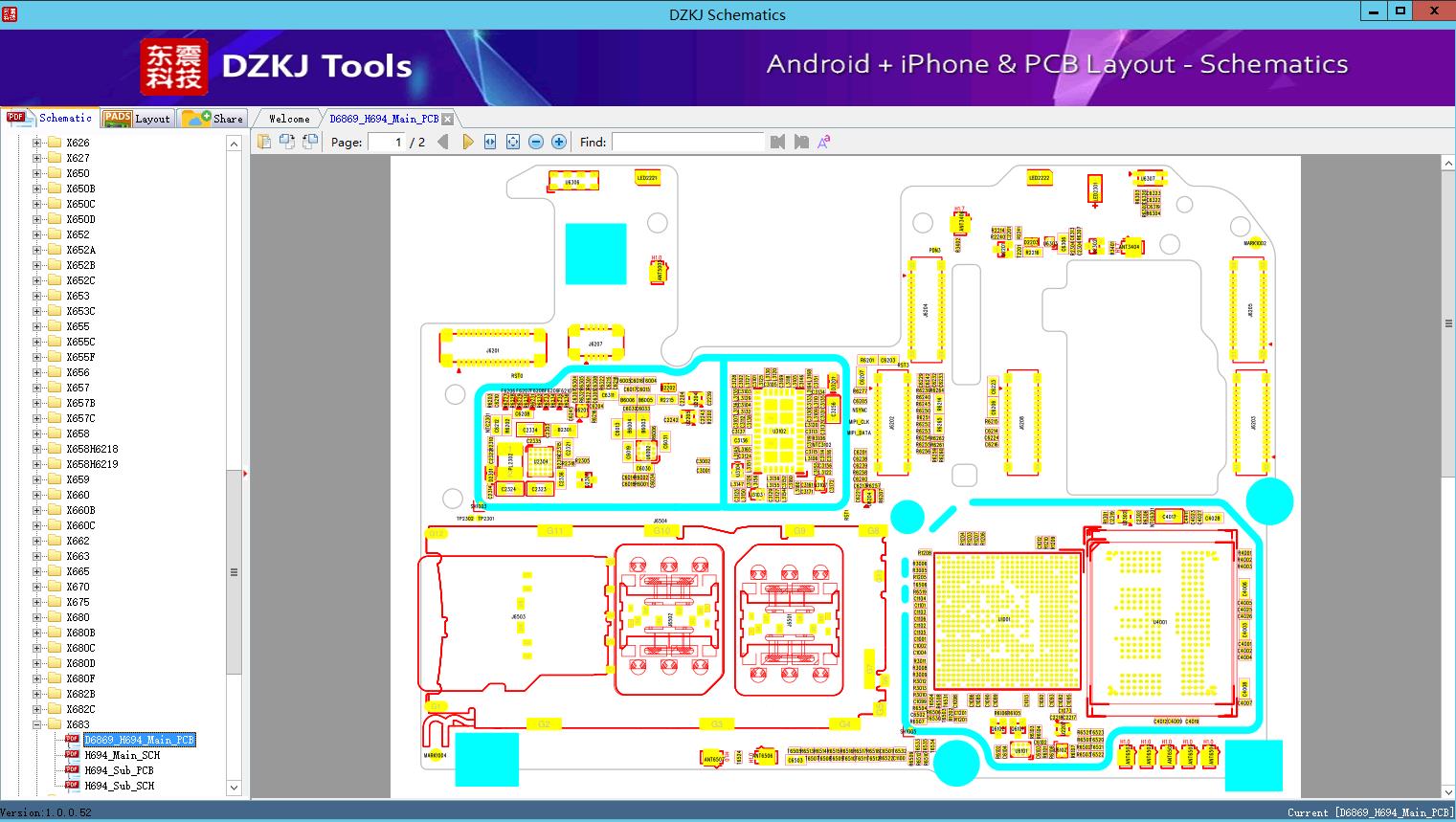Select D6869_H694_Main_PCB in tree
1456x822 pixels.
[x=139, y=740]
